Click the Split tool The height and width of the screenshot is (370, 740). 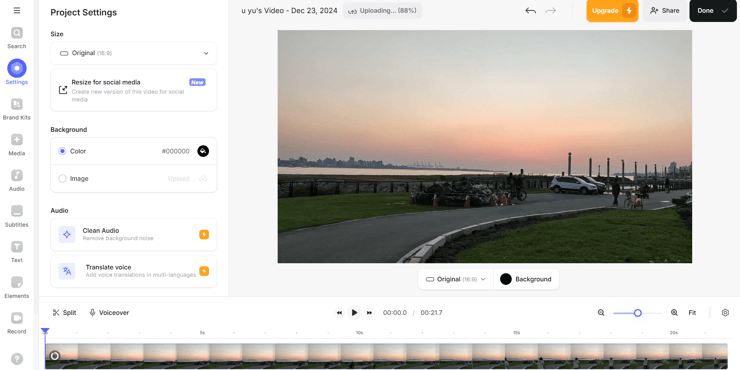tap(64, 312)
